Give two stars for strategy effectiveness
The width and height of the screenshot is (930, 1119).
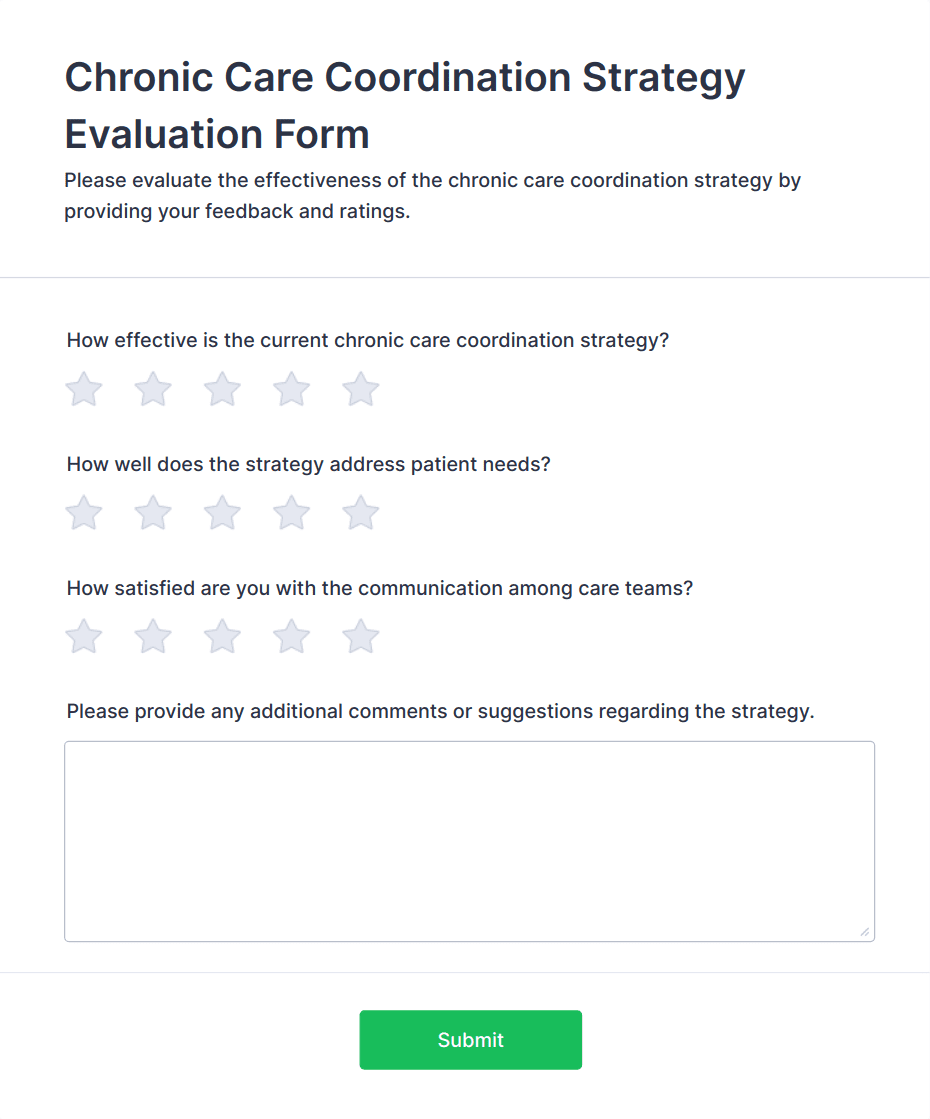(152, 389)
